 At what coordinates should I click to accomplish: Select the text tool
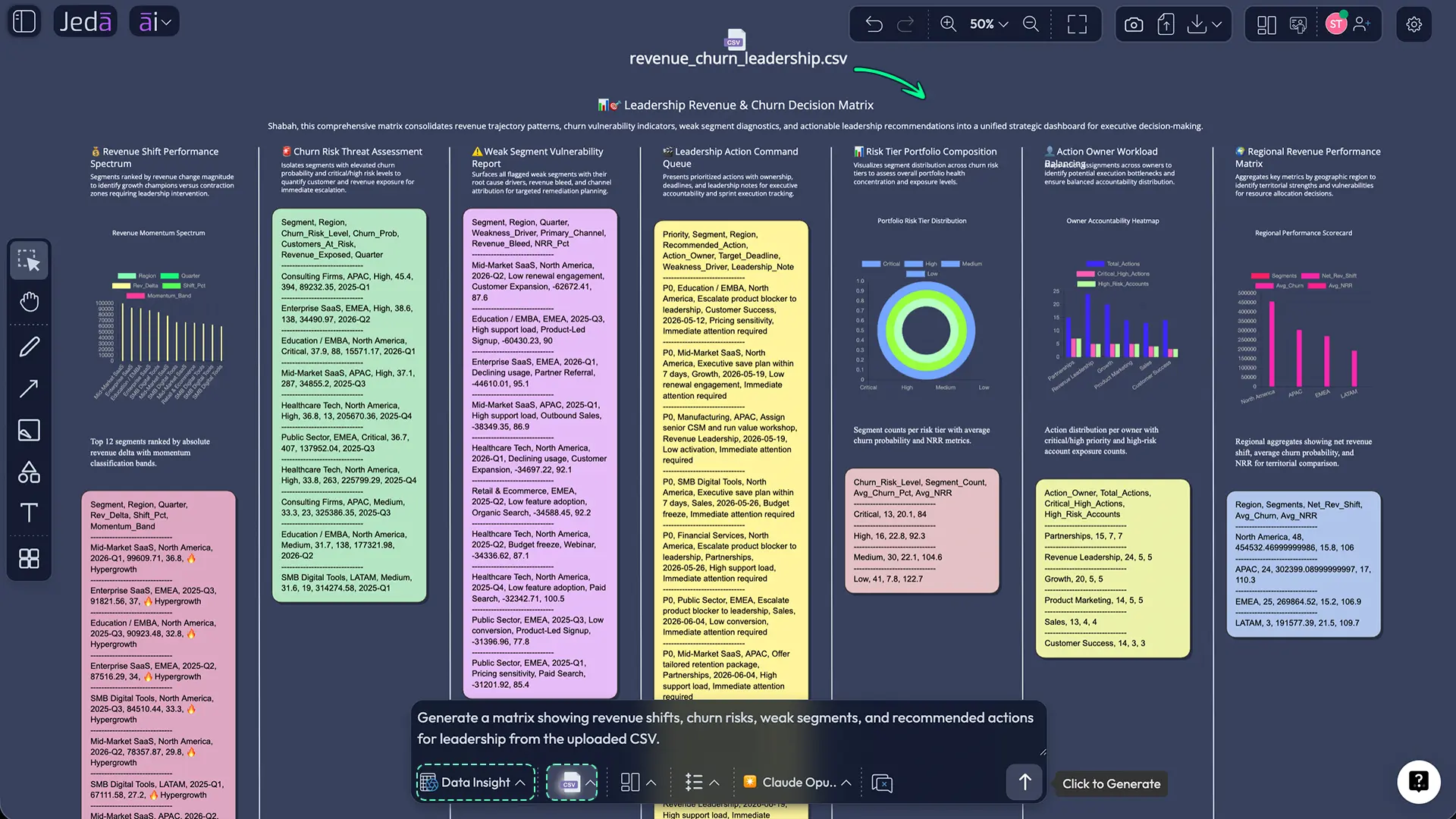[29, 513]
